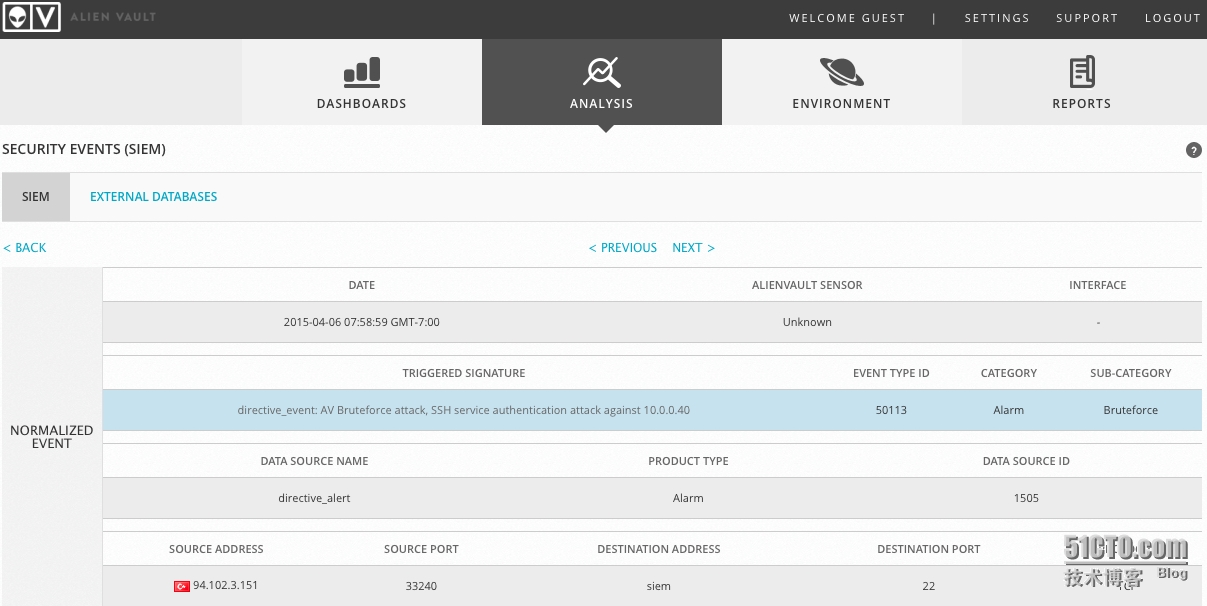This screenshot has height=606, width=1207.
Task: Switch to the SIEM tab
Action: [x=36, y=197]
